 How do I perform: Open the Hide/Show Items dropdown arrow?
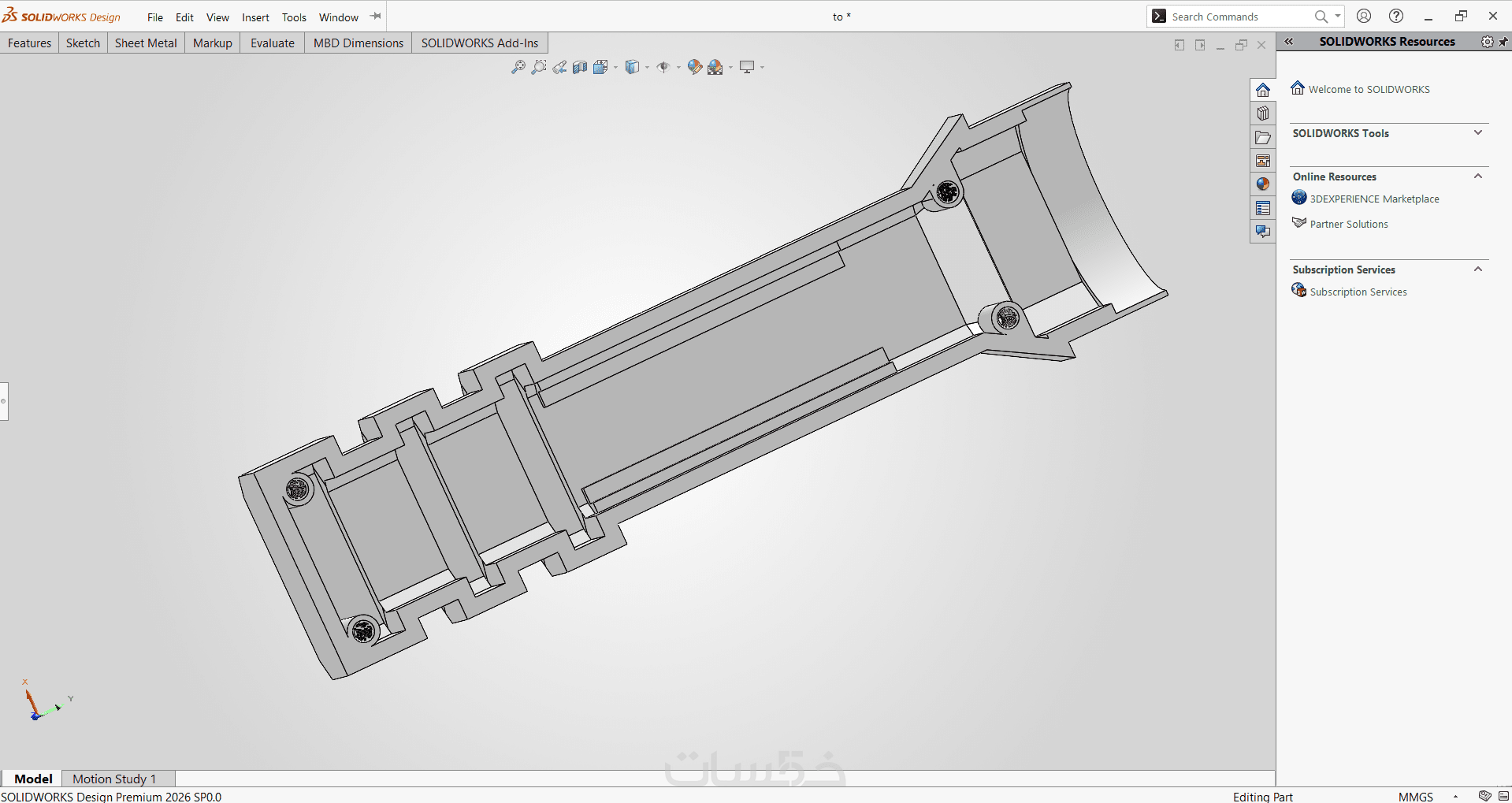678,68
